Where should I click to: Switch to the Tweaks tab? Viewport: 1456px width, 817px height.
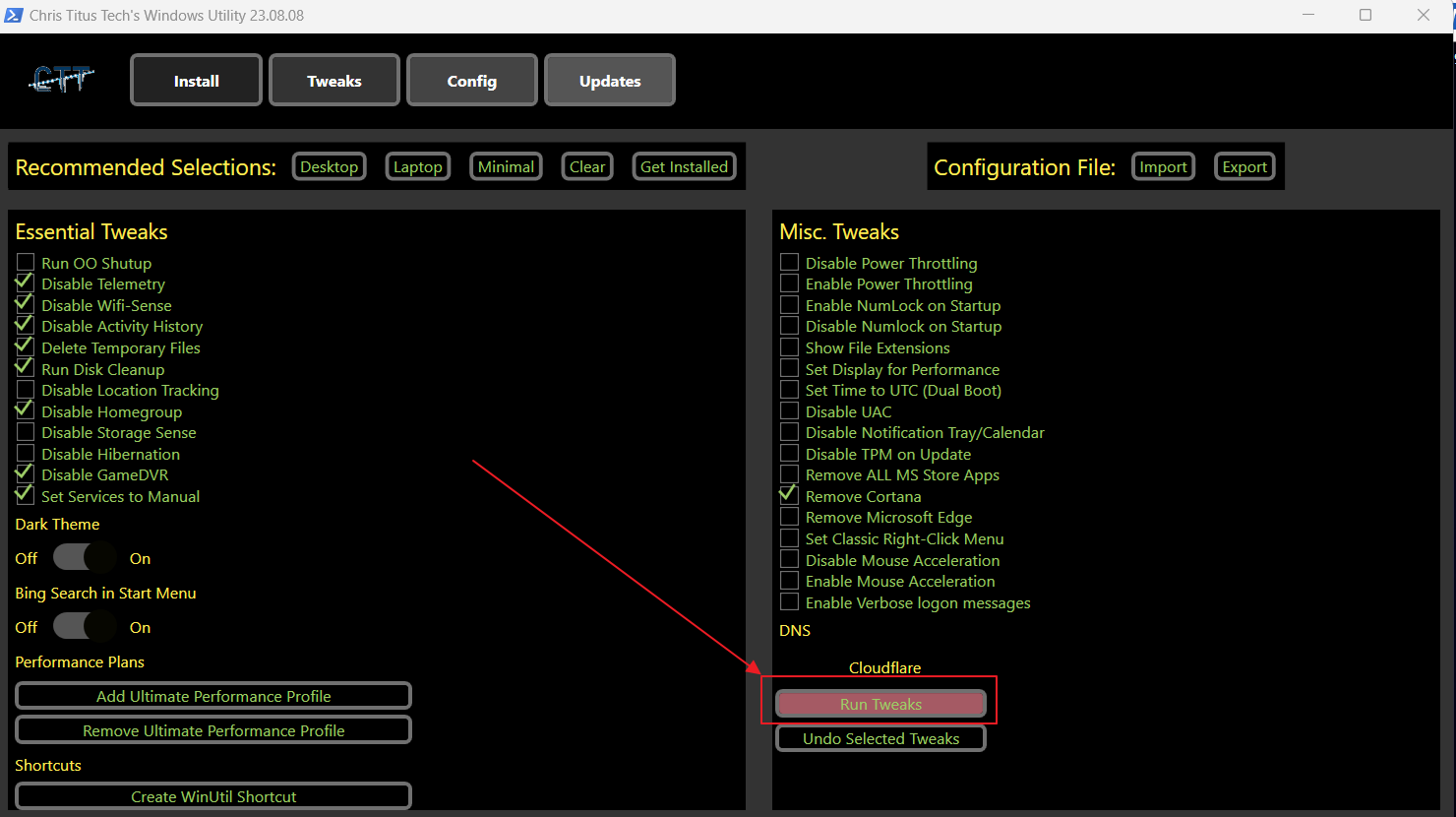click(334, 81)
